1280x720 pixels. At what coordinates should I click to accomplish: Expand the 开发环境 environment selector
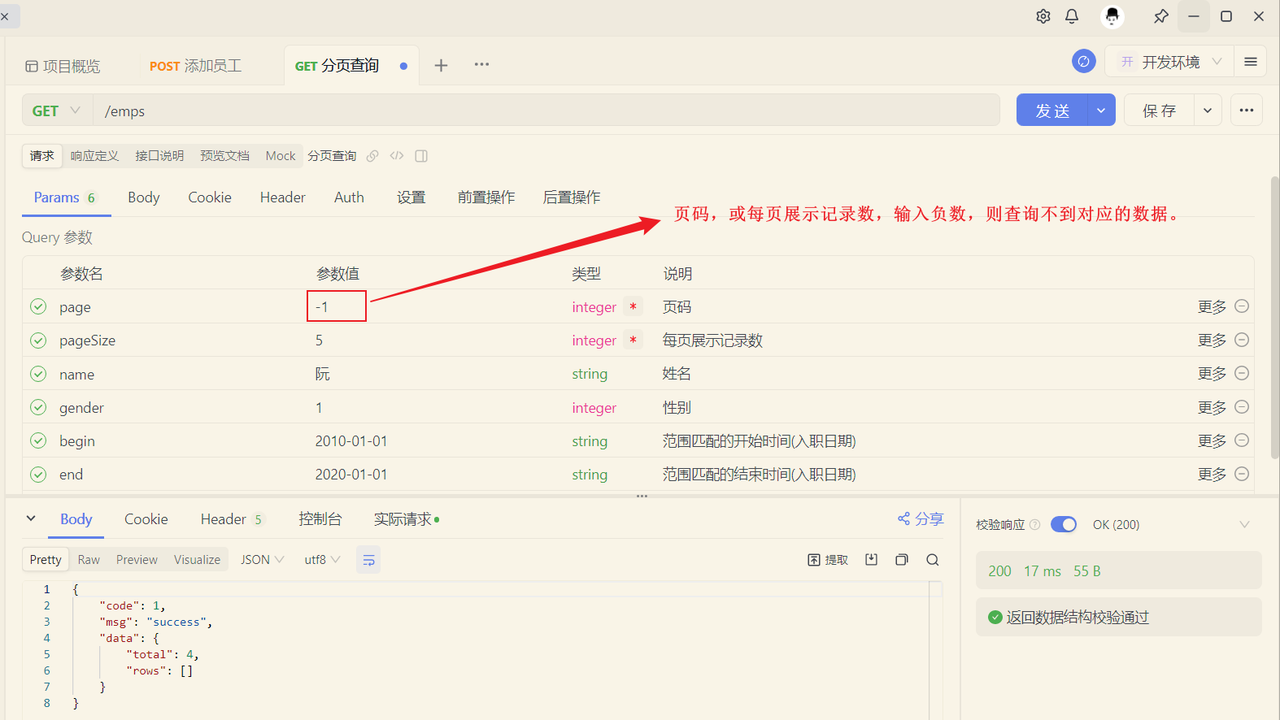(1171, 62)
